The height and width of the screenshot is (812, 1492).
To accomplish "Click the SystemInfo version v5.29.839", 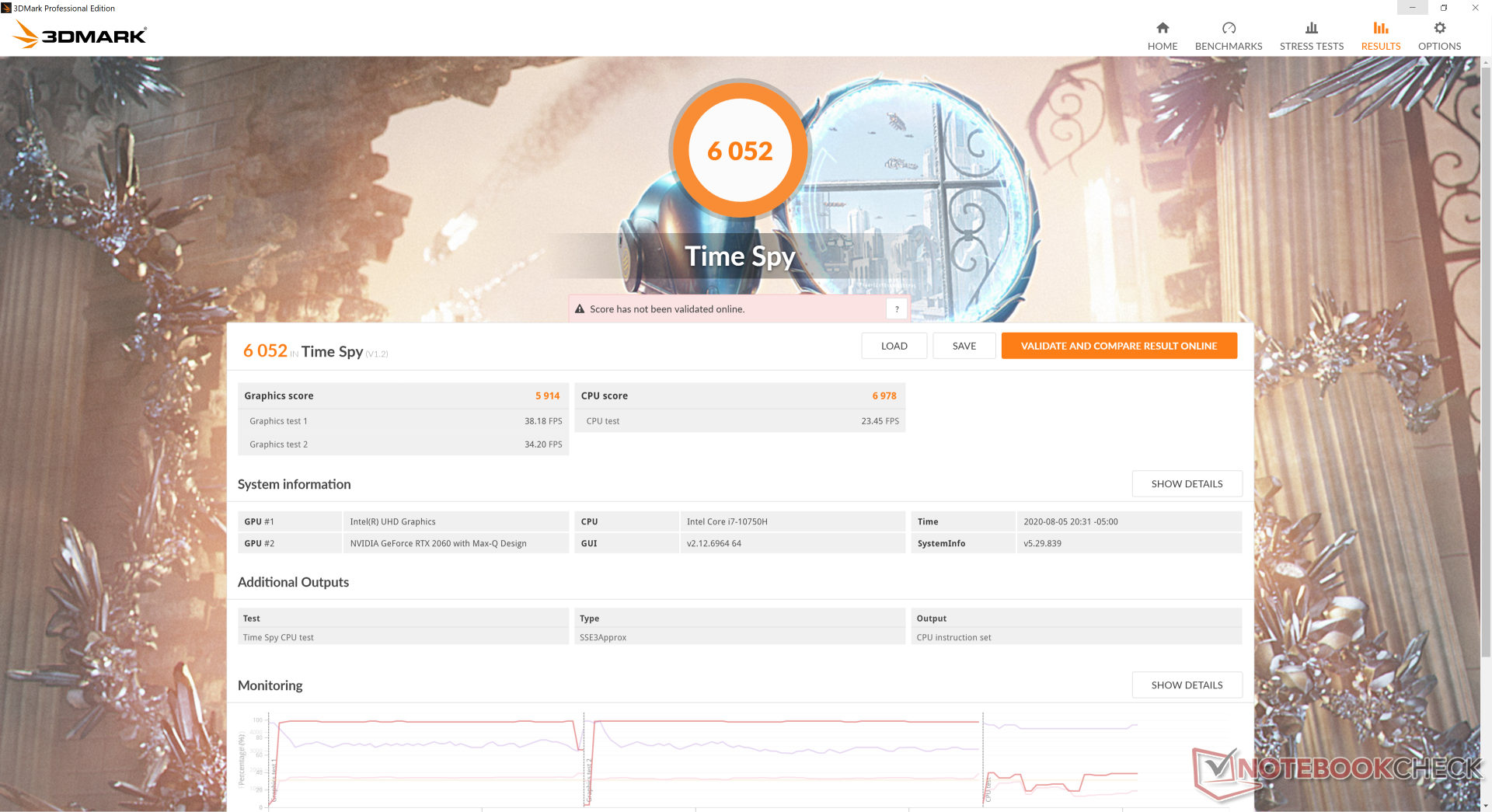I will point(1129,543).
